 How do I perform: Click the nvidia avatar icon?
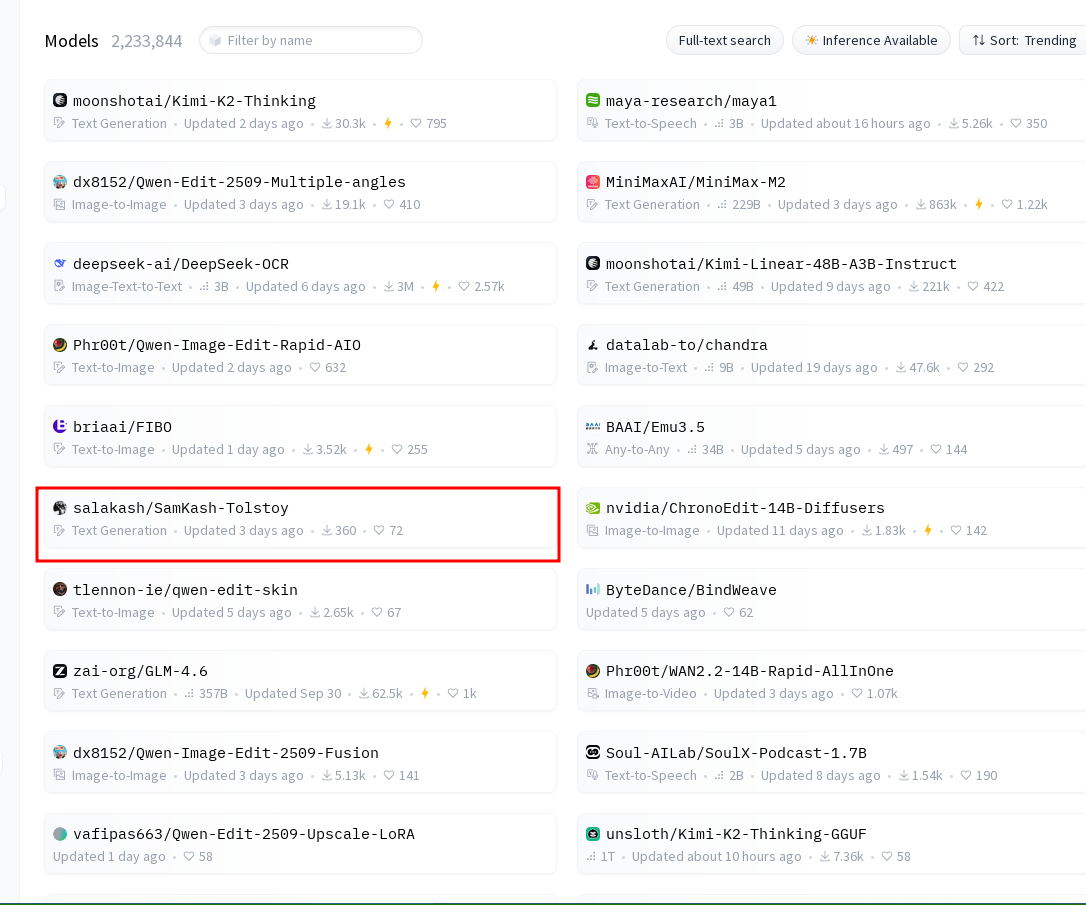(593, 508)
